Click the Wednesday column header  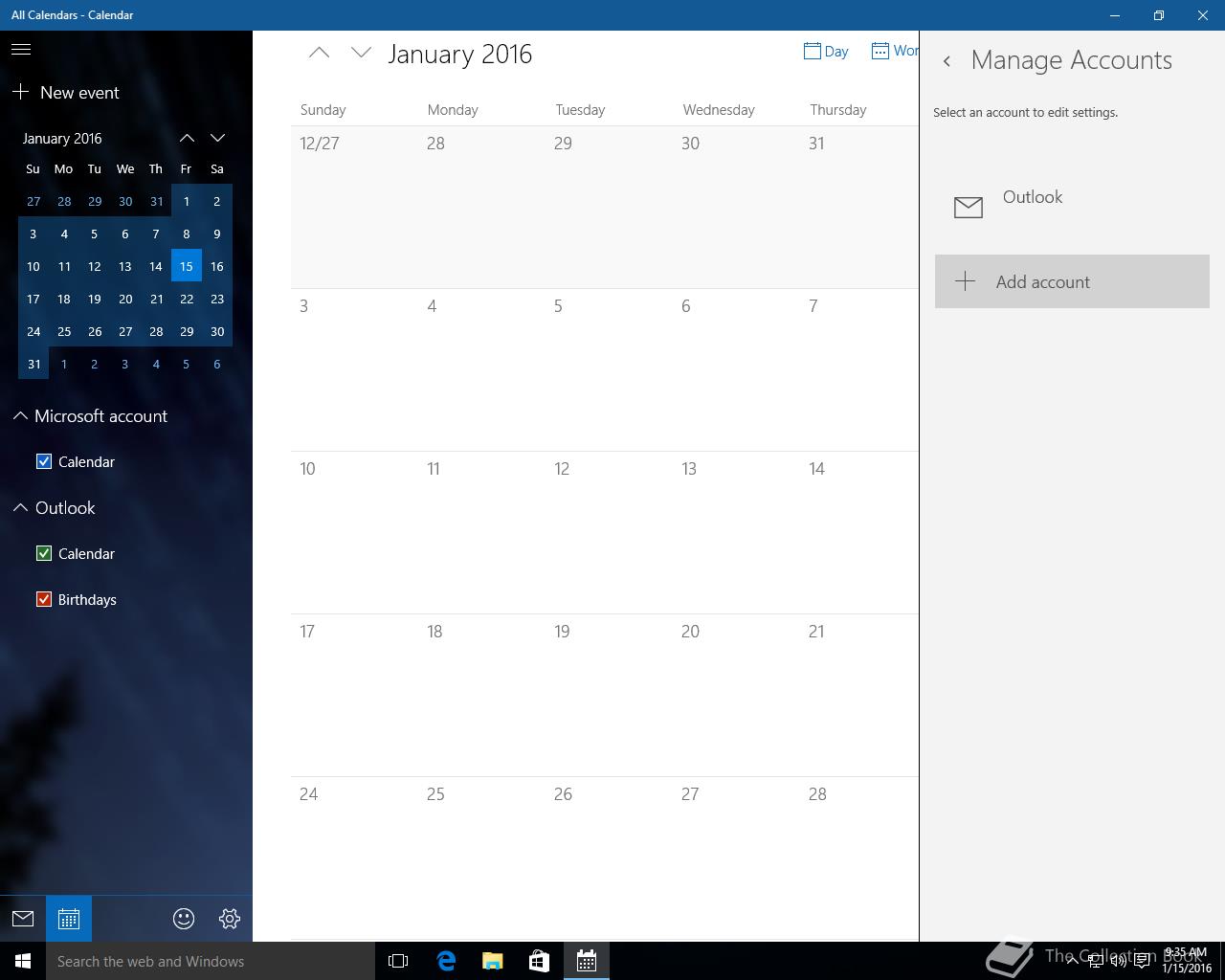pyautogui.click(x=719, y=109)
